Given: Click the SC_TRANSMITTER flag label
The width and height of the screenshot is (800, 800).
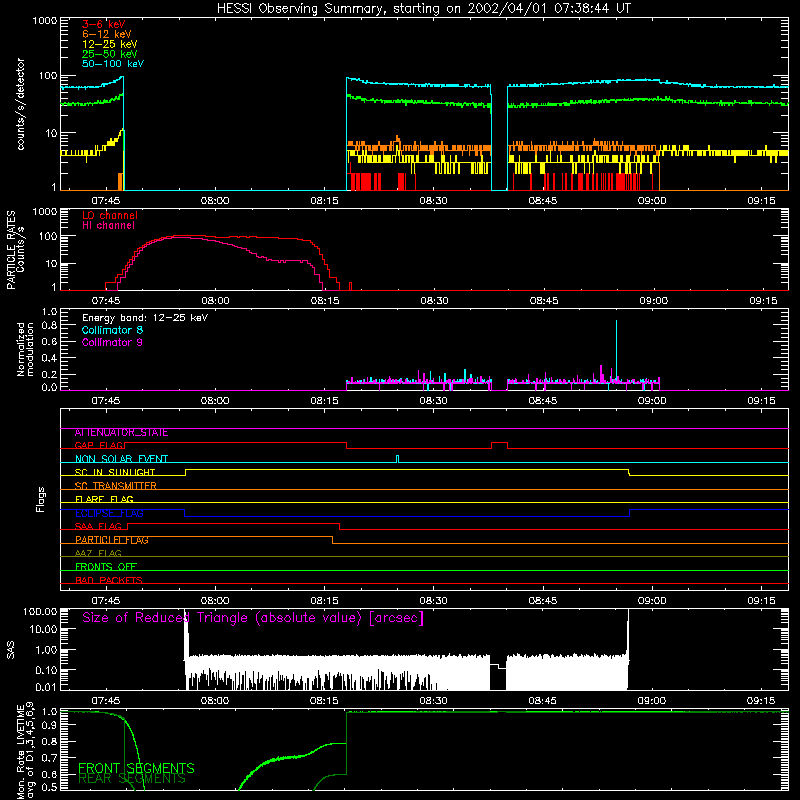Looking at the screenshot, I should (x=115, y=486).
